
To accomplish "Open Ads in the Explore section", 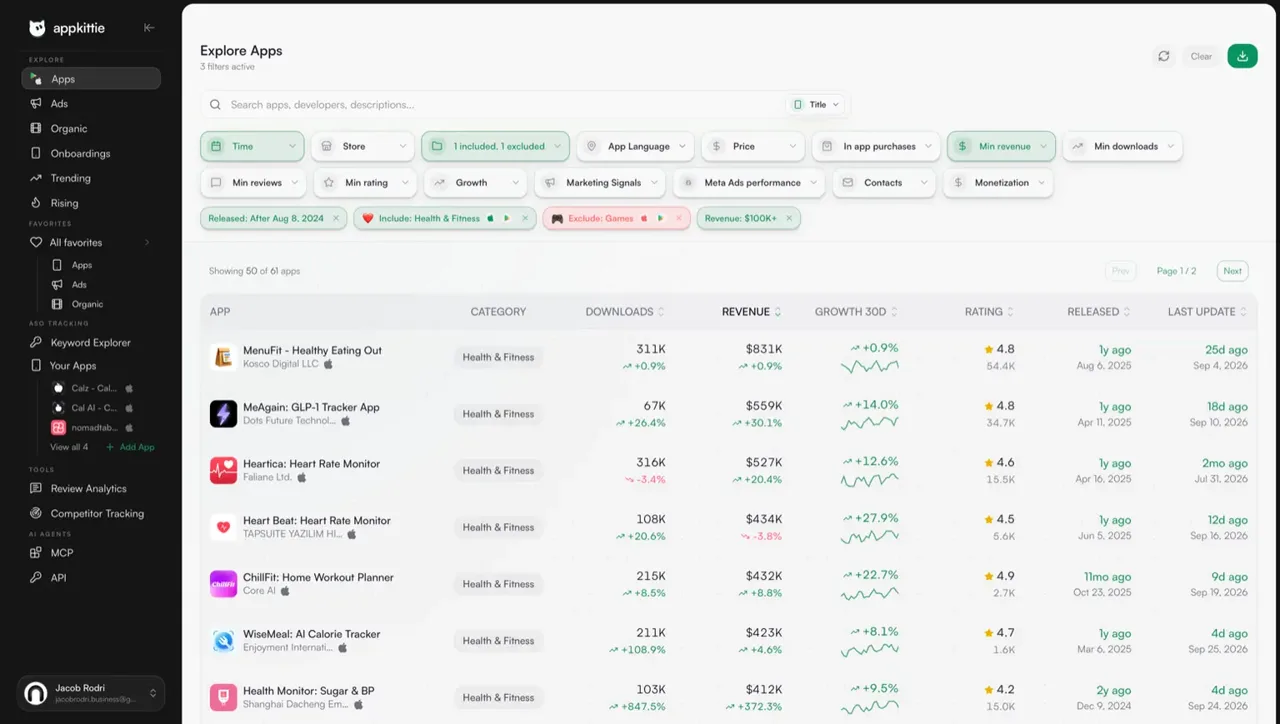I will coord(91,104).
